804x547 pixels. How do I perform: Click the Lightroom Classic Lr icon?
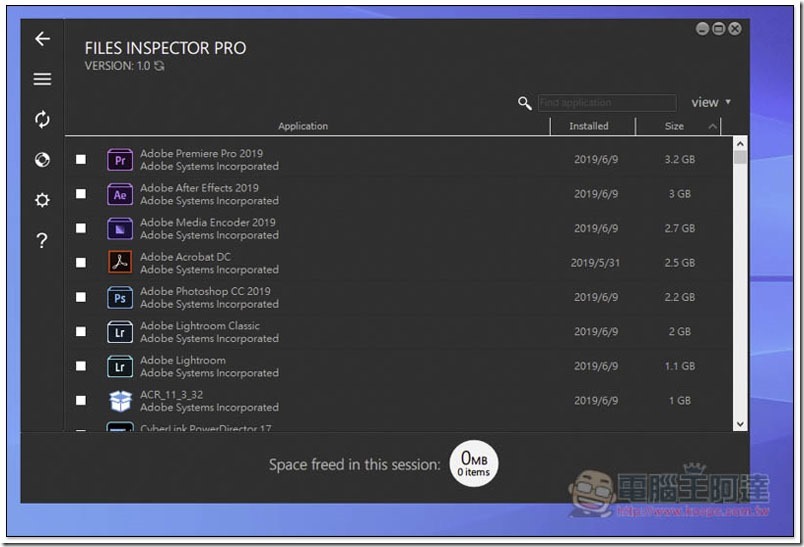point(120,332)
